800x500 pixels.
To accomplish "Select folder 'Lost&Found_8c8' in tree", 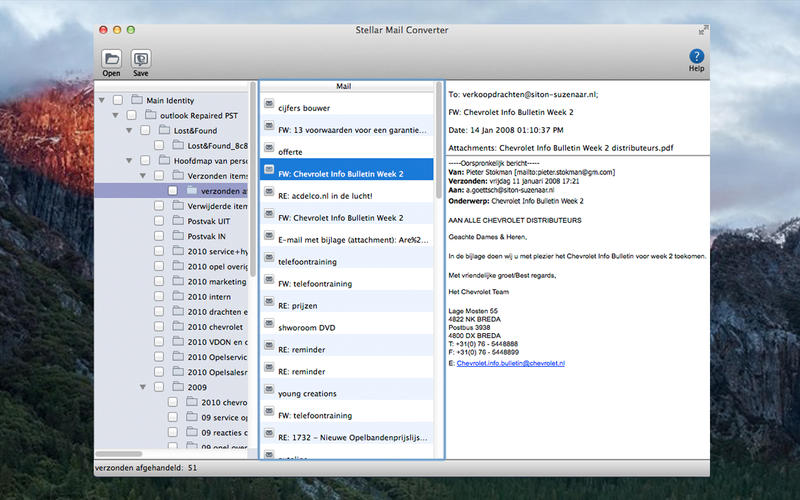I will point(217,145).
